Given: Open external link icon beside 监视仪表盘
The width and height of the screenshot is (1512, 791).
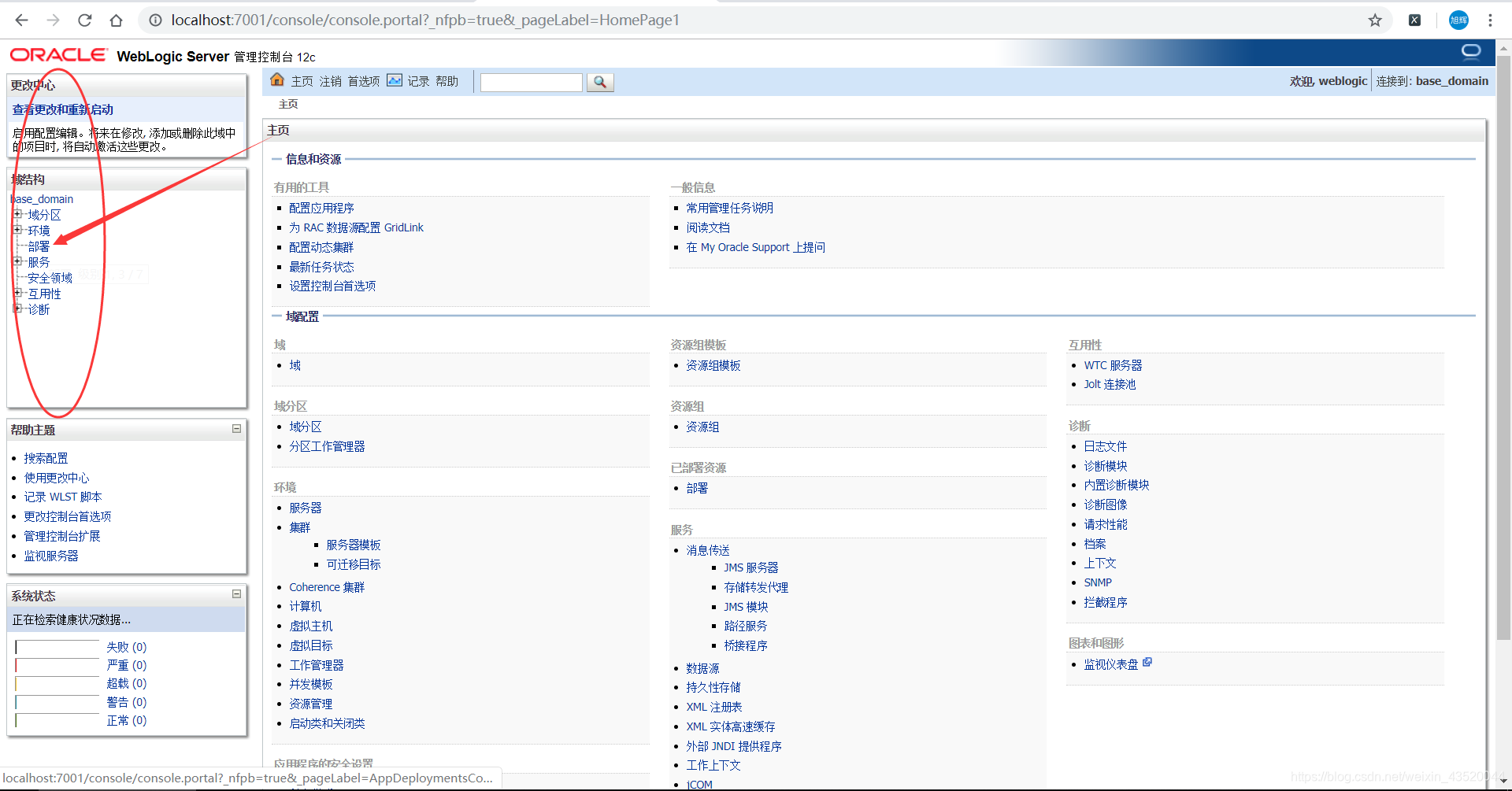Looking at the screenshot, I should point(1147,662).
